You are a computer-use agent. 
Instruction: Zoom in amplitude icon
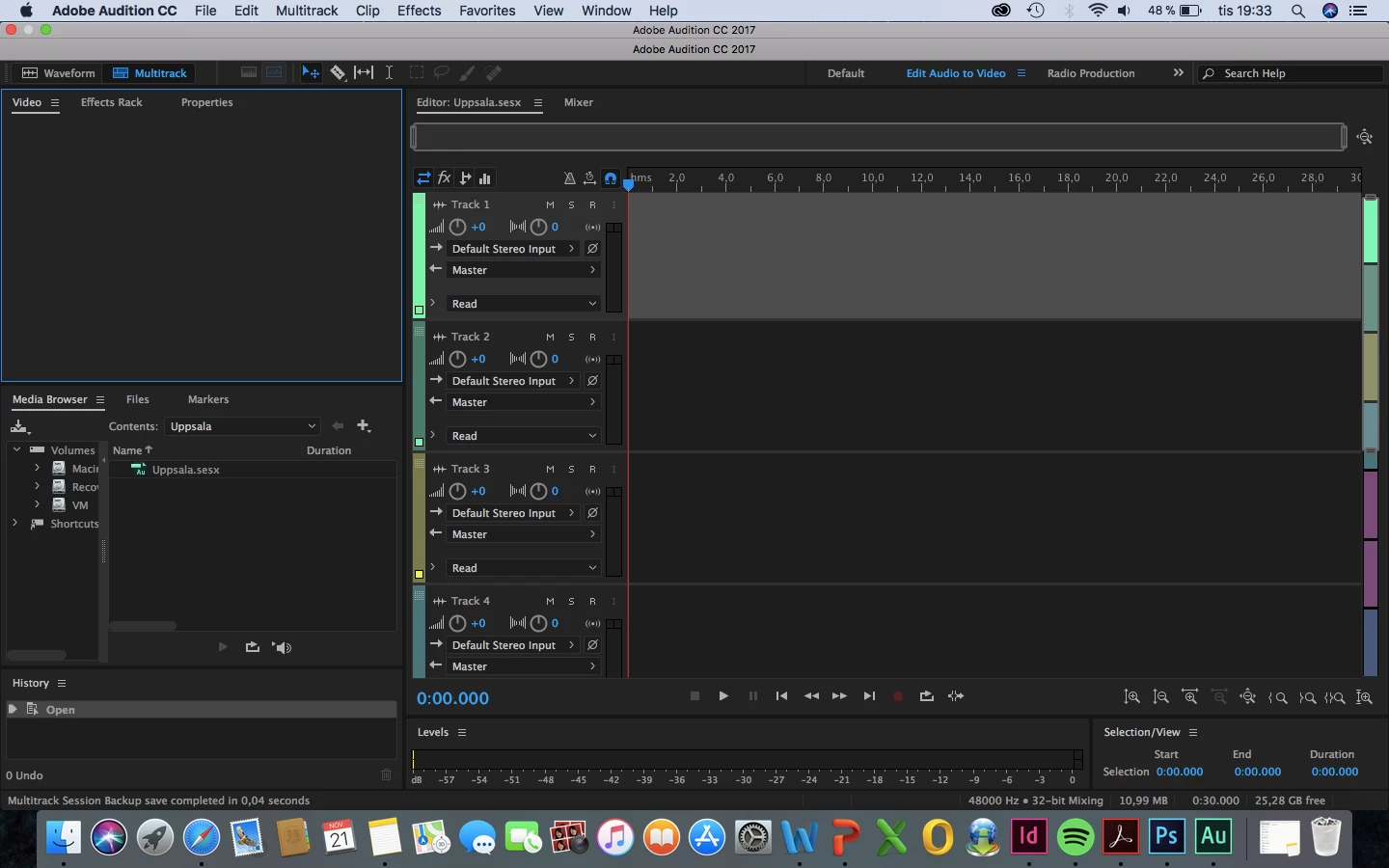[1132, 697]
